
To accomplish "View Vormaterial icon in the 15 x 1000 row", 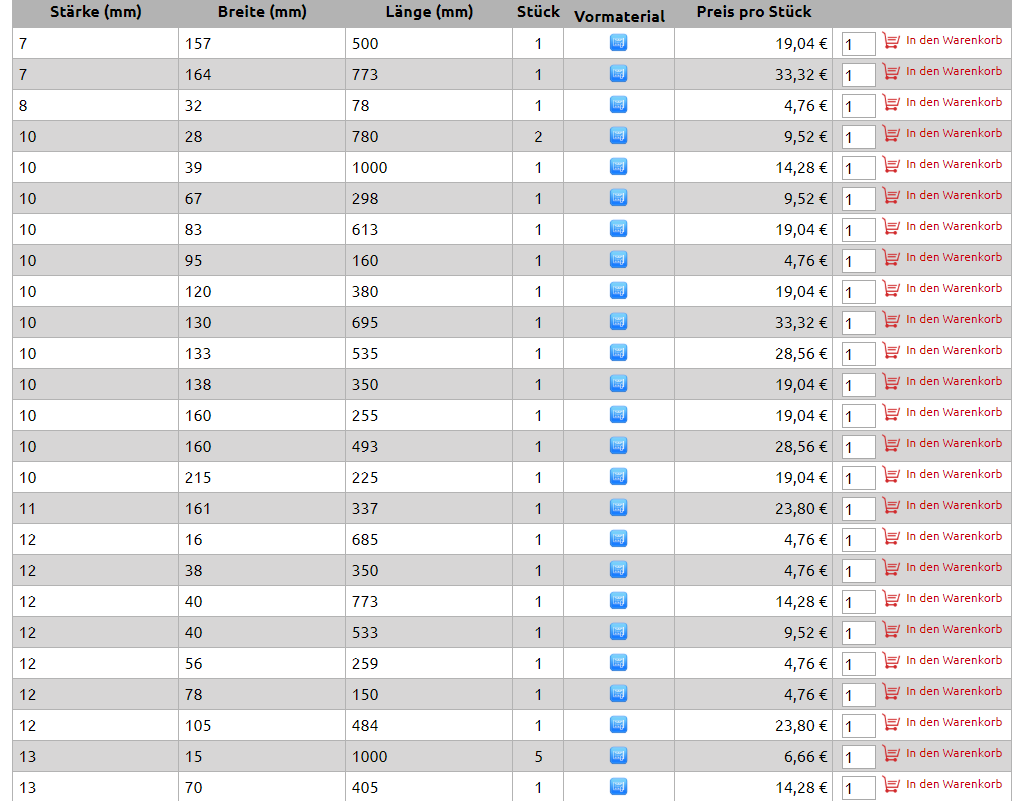I will [x=618, y=755].
